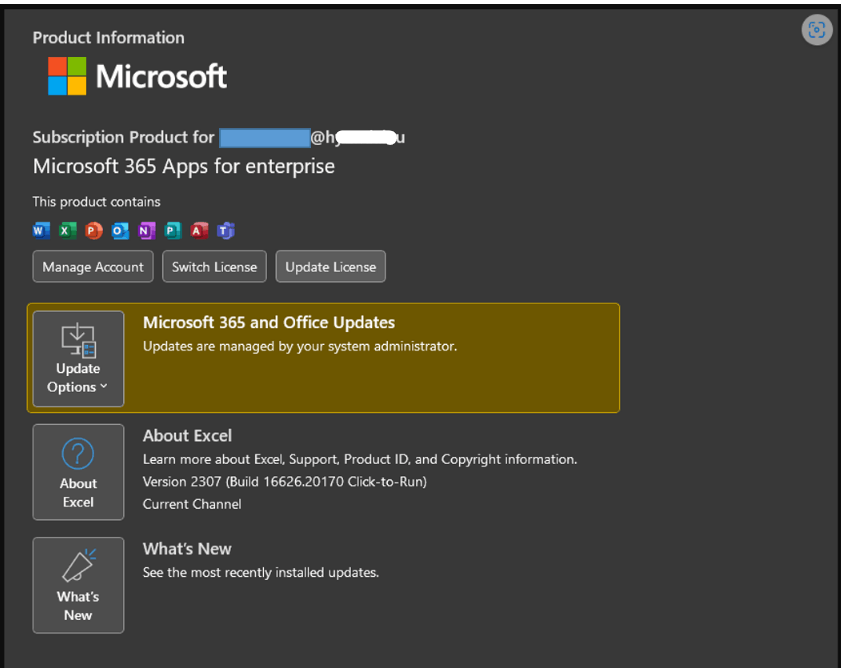Click the Product Information heading
The height and width of the screenshot is (670, 842).
click(x=108, y=38)
